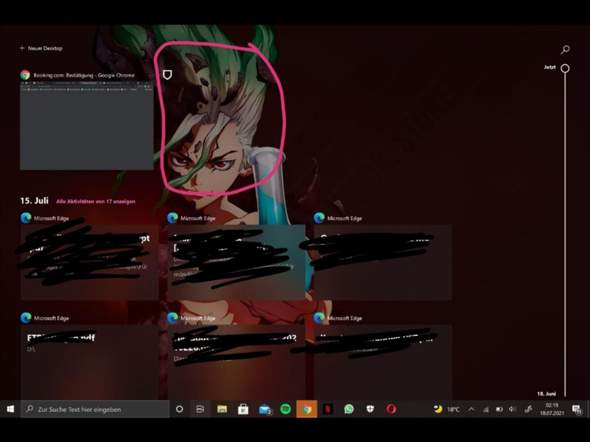Open File Explorer from the taskbar
Screen dimensions: 590x442
coord(222,409)
